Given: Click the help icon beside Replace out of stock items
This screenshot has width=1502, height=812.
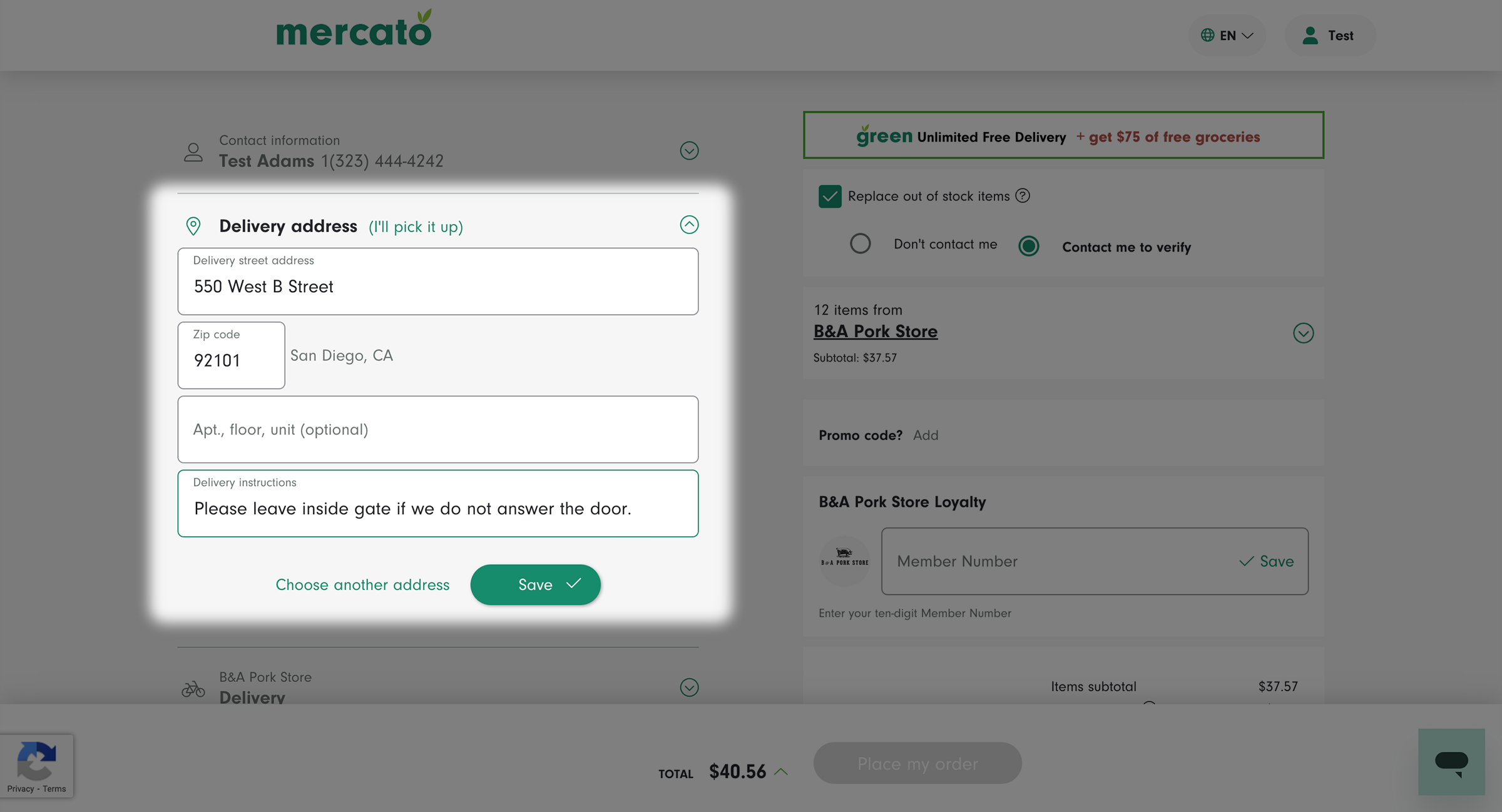Looking at the screenshot, I should click(1023, 196).
